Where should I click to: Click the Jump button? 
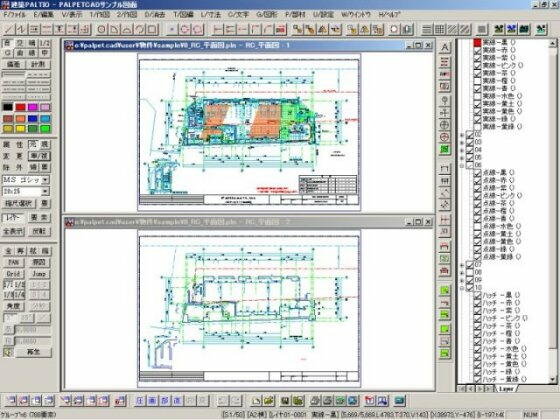point(39,274)
